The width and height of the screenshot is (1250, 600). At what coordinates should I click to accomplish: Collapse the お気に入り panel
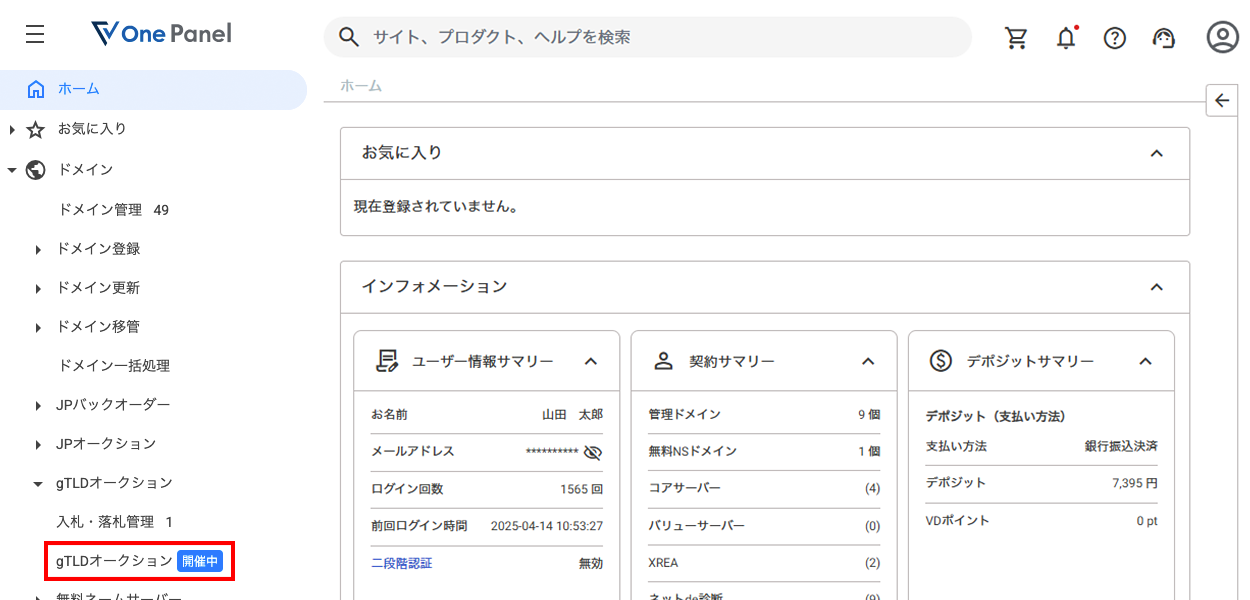[1157, 154]
